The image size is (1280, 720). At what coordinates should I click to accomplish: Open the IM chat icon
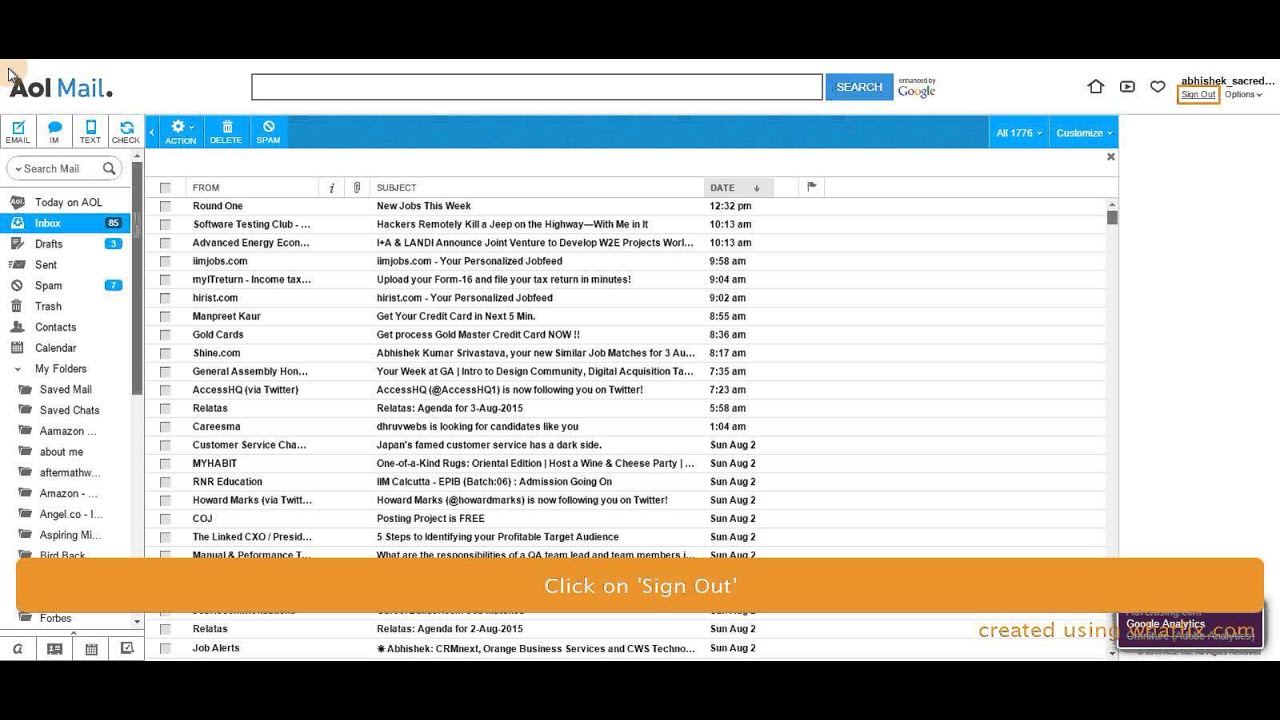54,130
